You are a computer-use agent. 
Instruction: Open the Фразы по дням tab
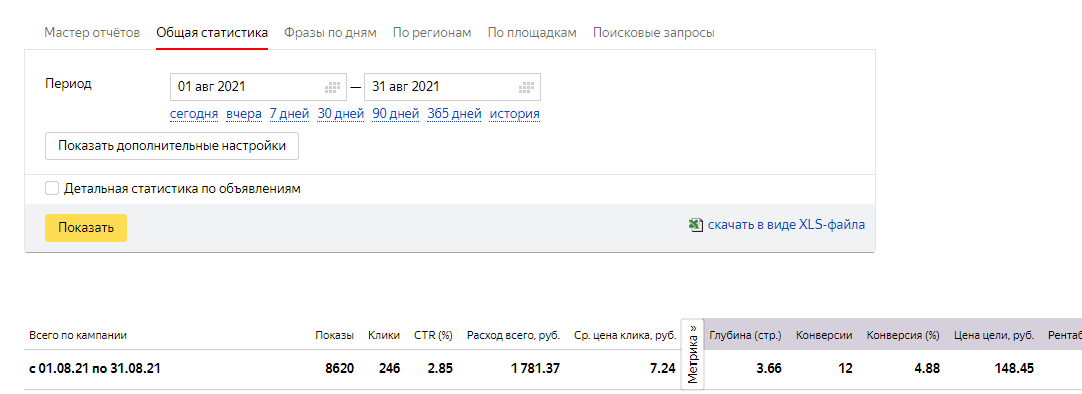(x=331, y=32)
